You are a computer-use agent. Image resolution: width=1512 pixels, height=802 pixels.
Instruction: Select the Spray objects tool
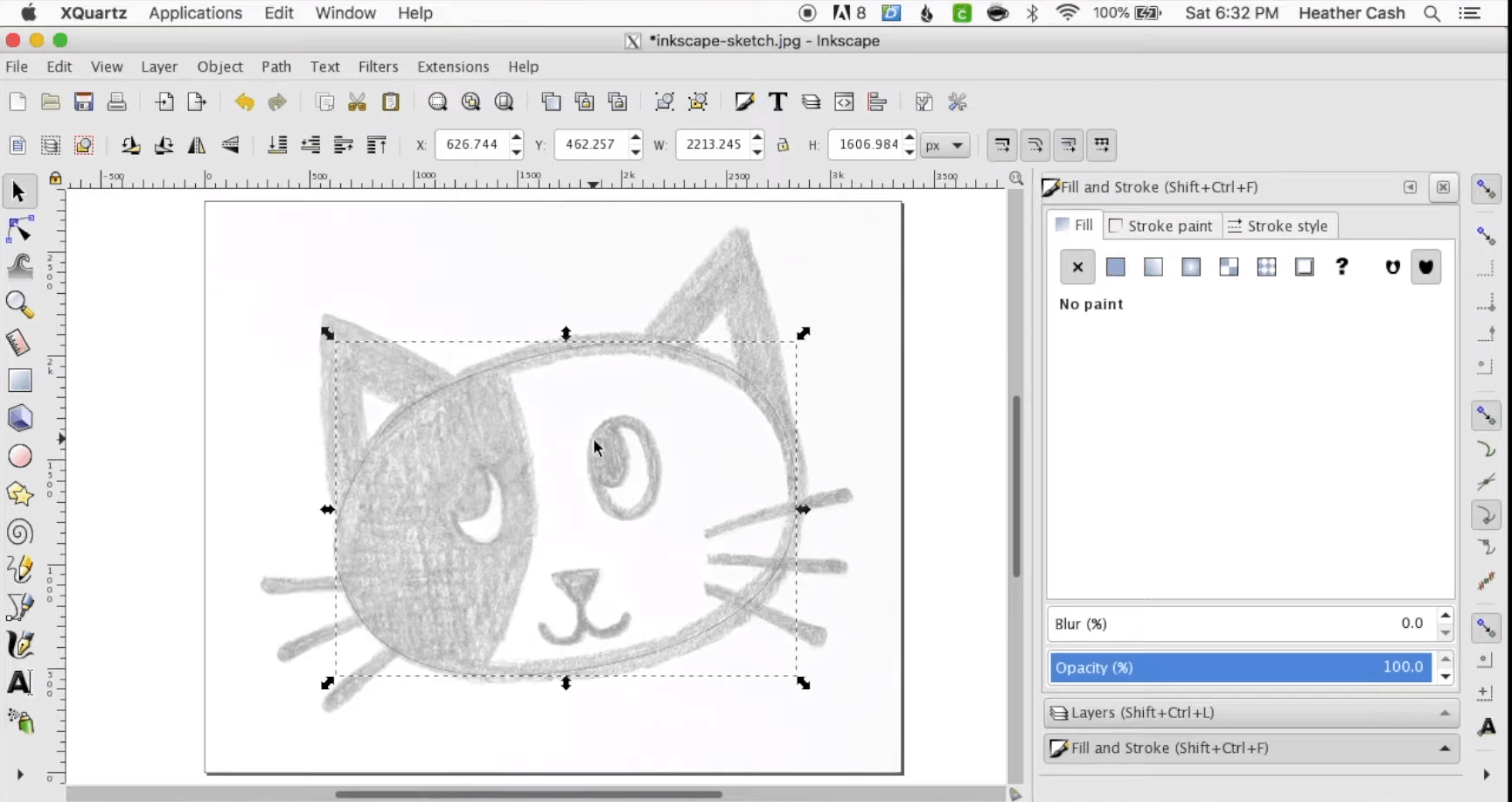[x=19, y=721]
